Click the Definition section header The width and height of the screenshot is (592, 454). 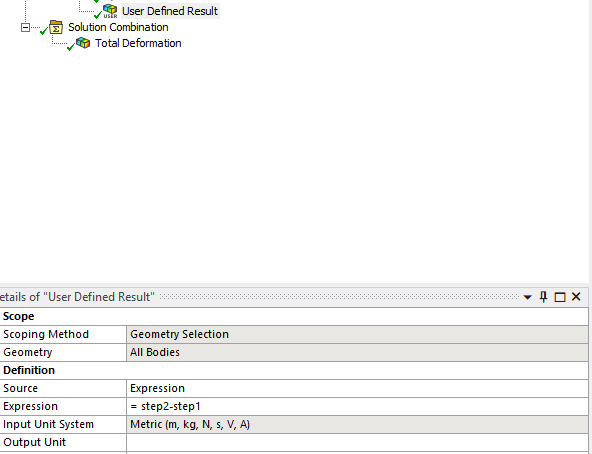tap(294, 370)
